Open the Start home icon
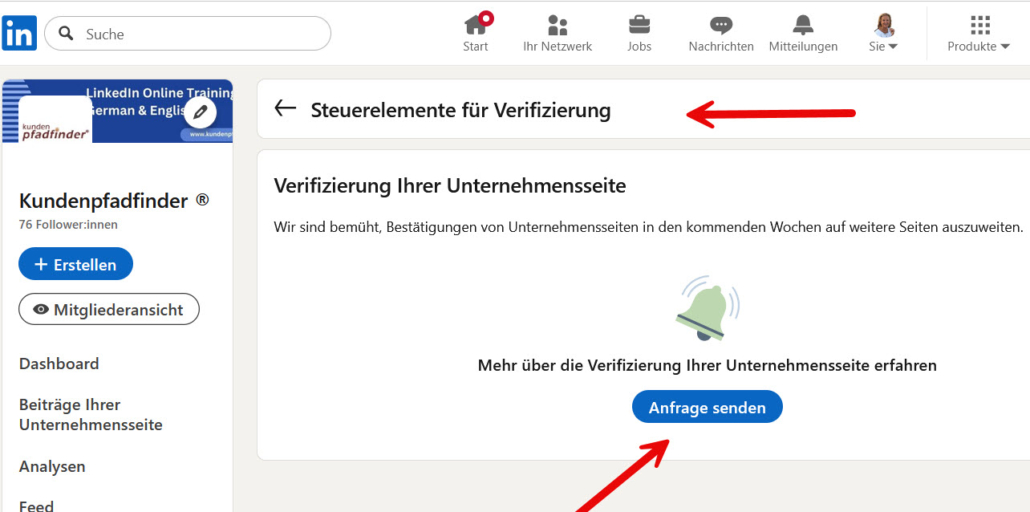1030x512 pixels. (x=476, y=25)
